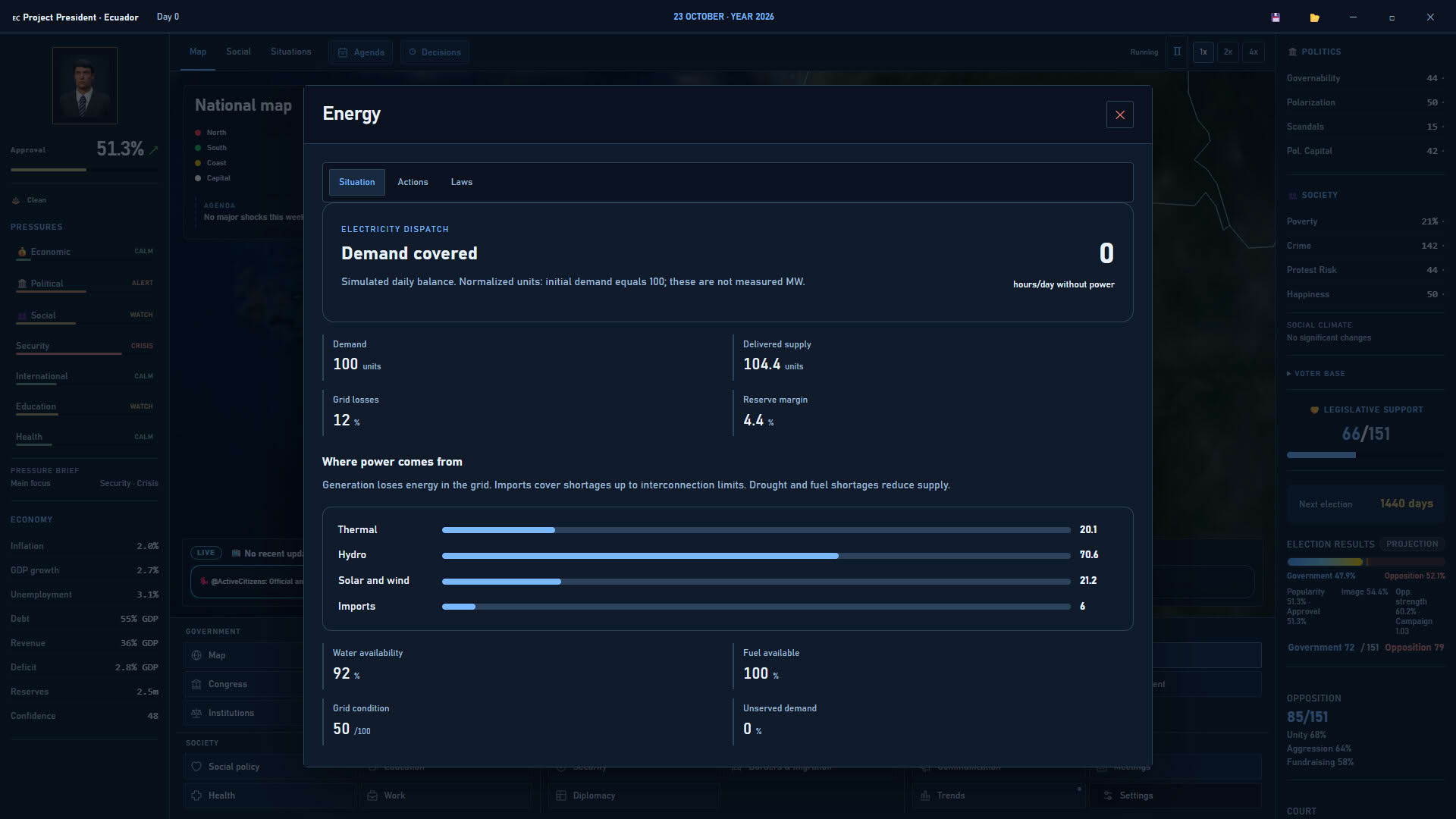
Task: Open the Health menu item
Action: pos(268,795)
